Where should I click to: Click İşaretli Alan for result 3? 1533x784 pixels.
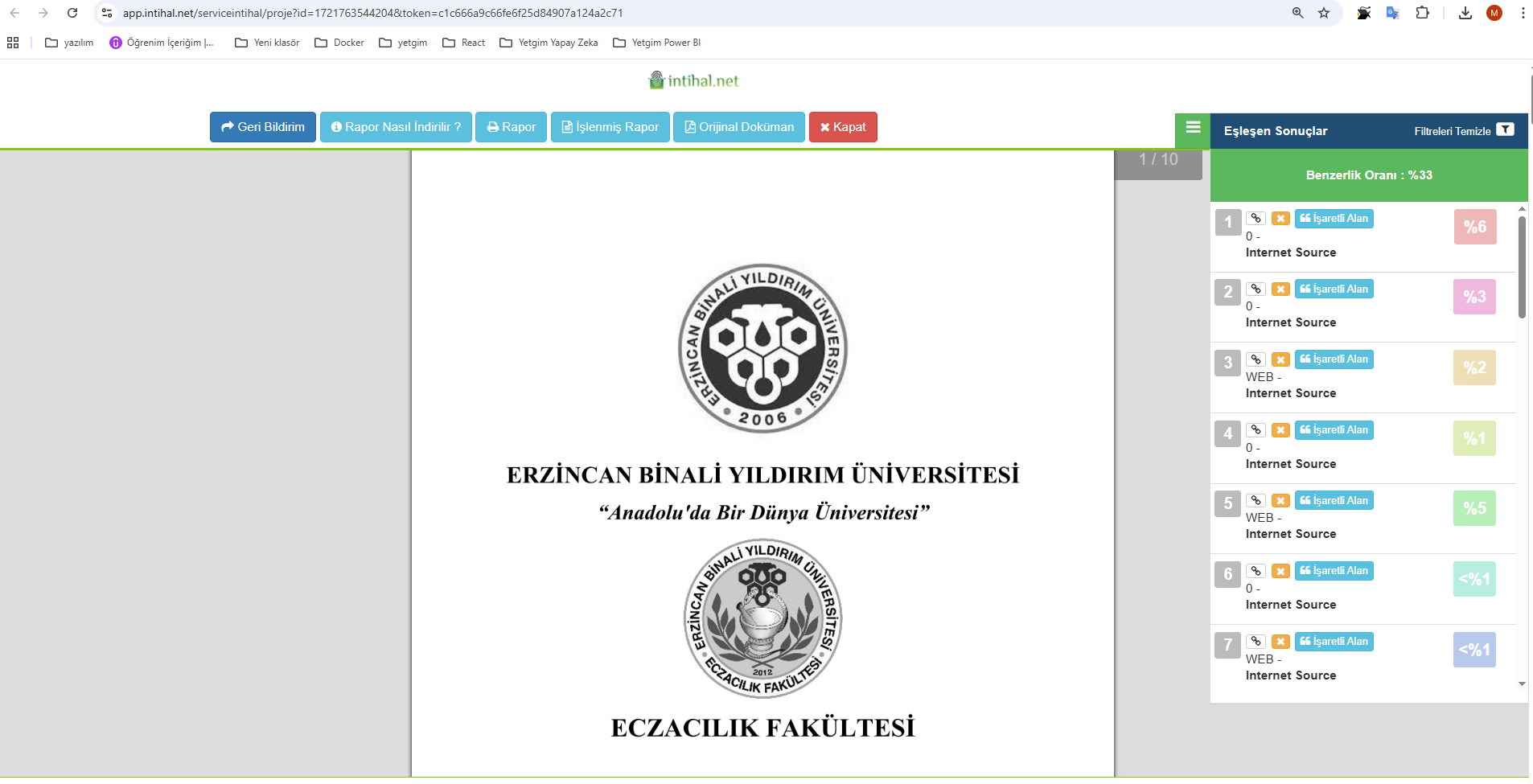pos(1334,359)
